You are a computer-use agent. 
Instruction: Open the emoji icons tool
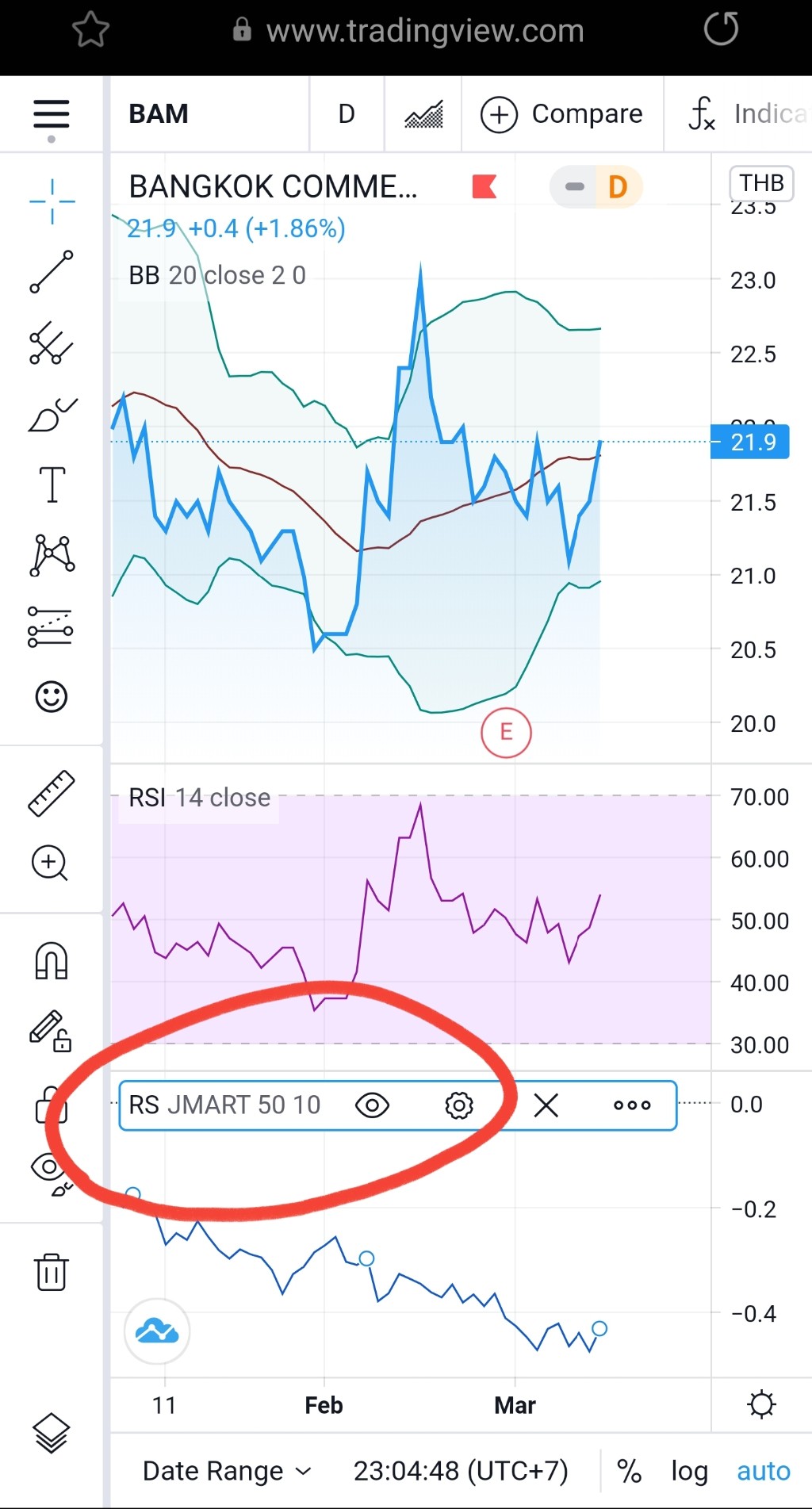click(52, 697)
